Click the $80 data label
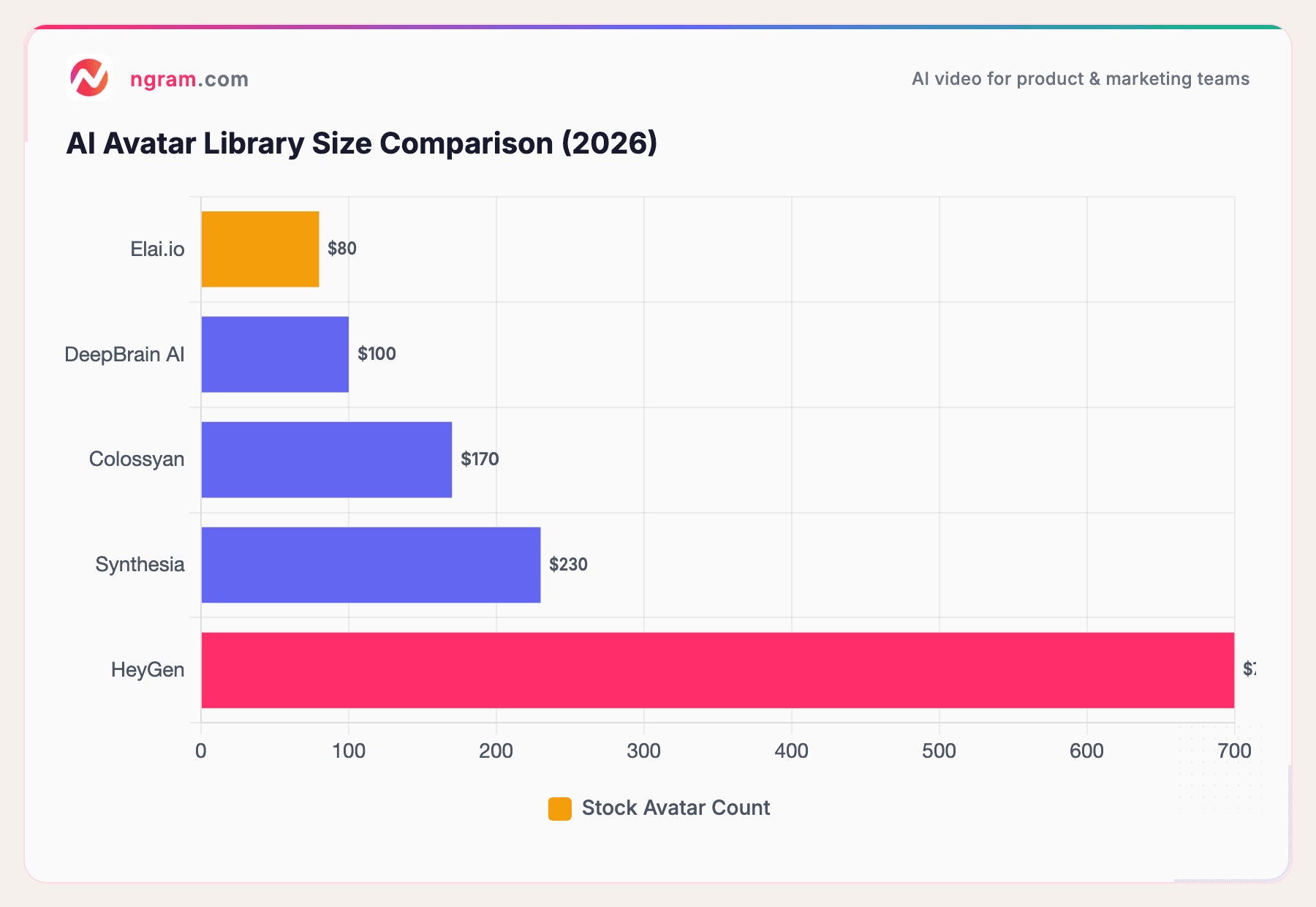Screen dimensions: 1316x907 tap(342, 249)
